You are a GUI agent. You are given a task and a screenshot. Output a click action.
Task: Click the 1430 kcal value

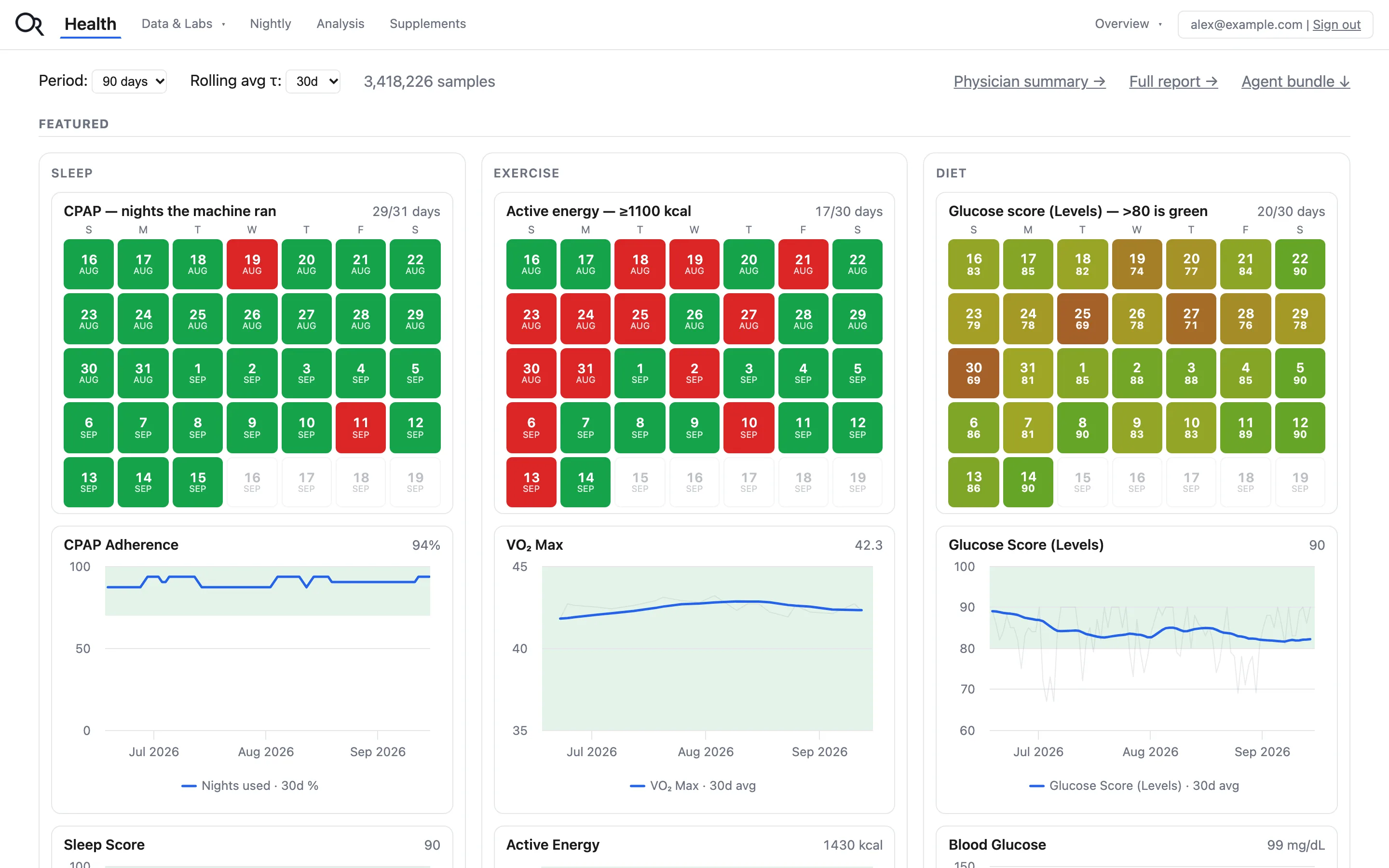853,845
